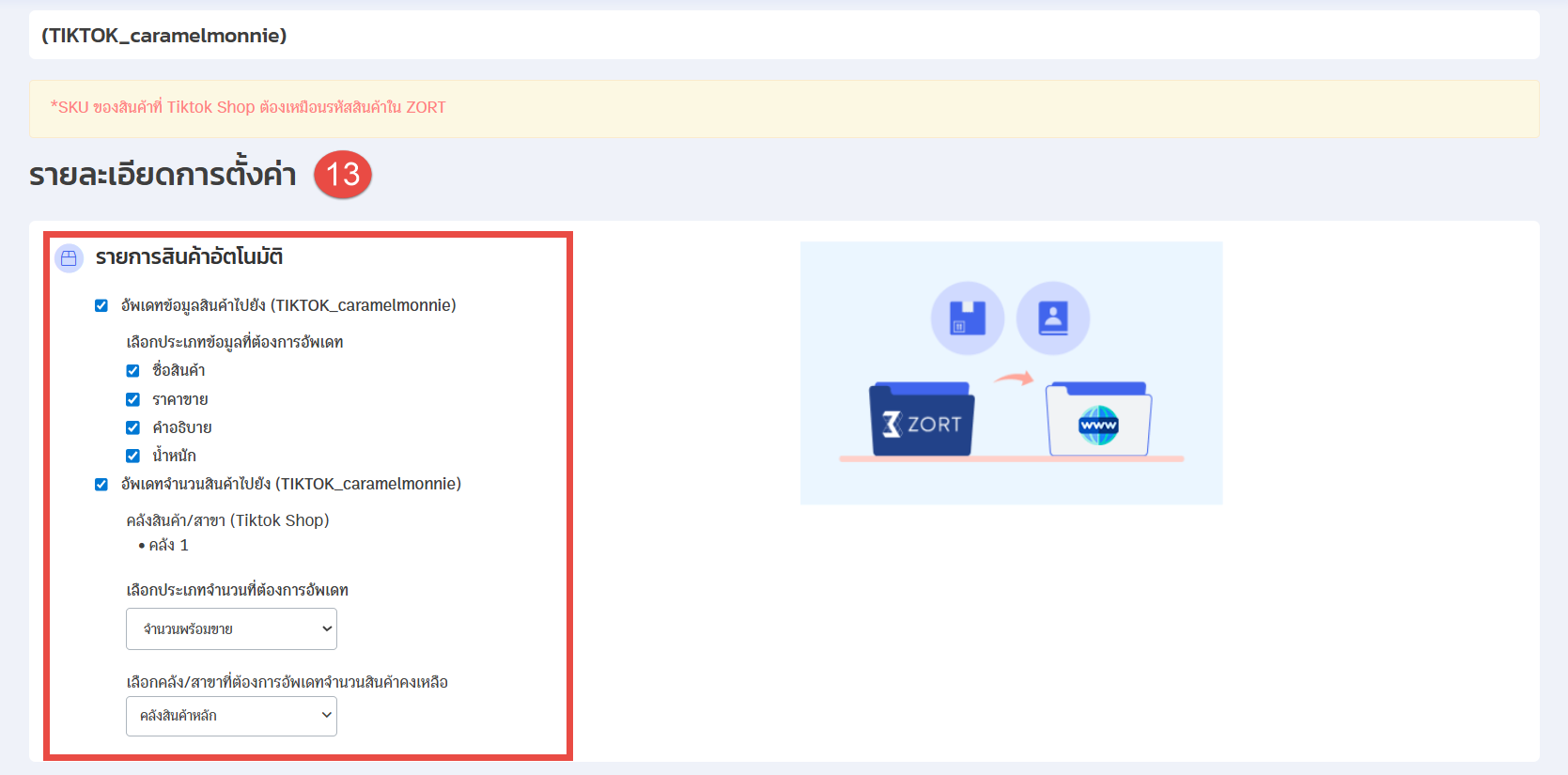Click the floppy disk save icon in illustration
Viewport: 1568px width, 775px height.
pos(967,318)
